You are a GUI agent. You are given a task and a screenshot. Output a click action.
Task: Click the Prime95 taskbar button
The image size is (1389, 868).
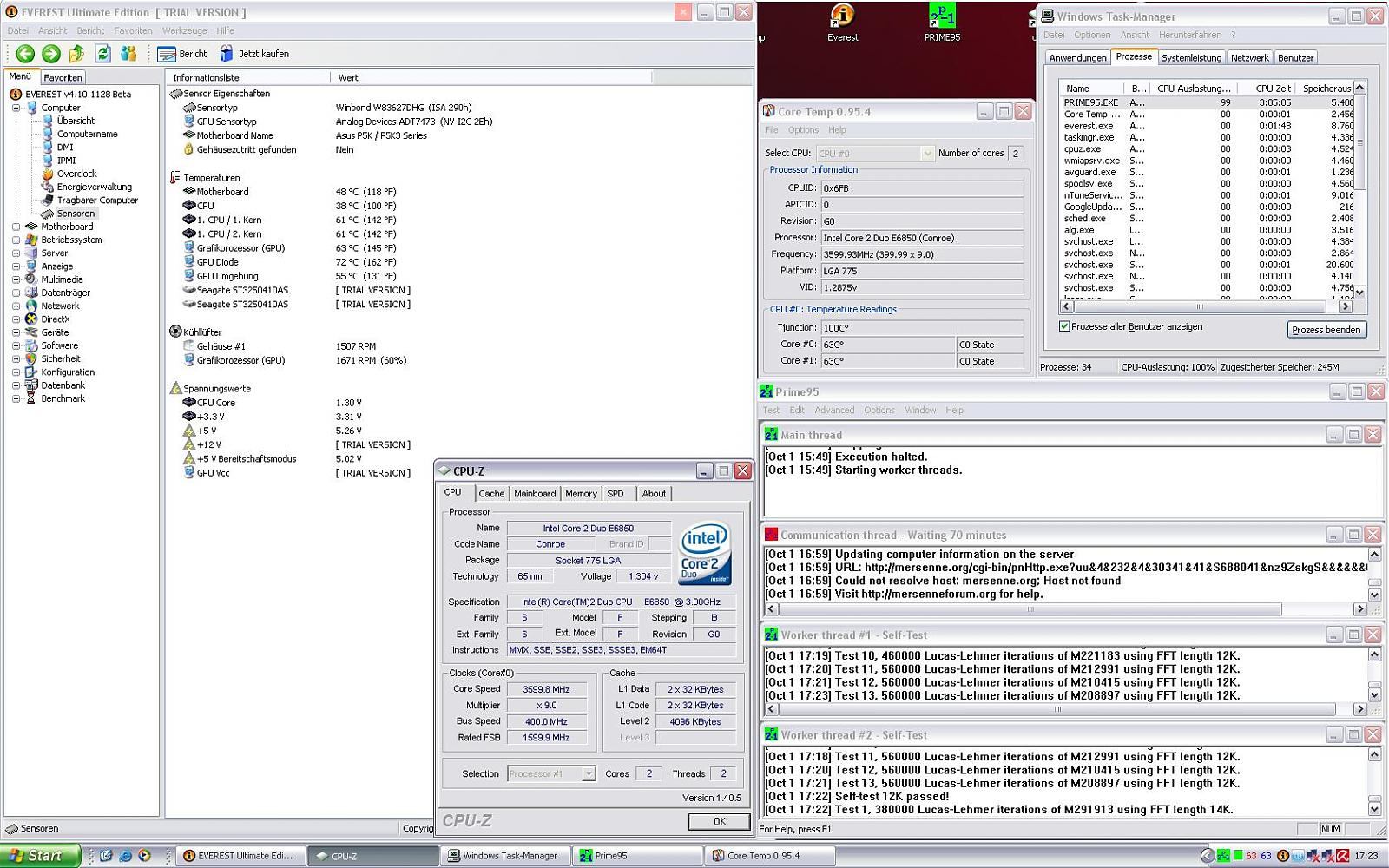coord(638,856)
